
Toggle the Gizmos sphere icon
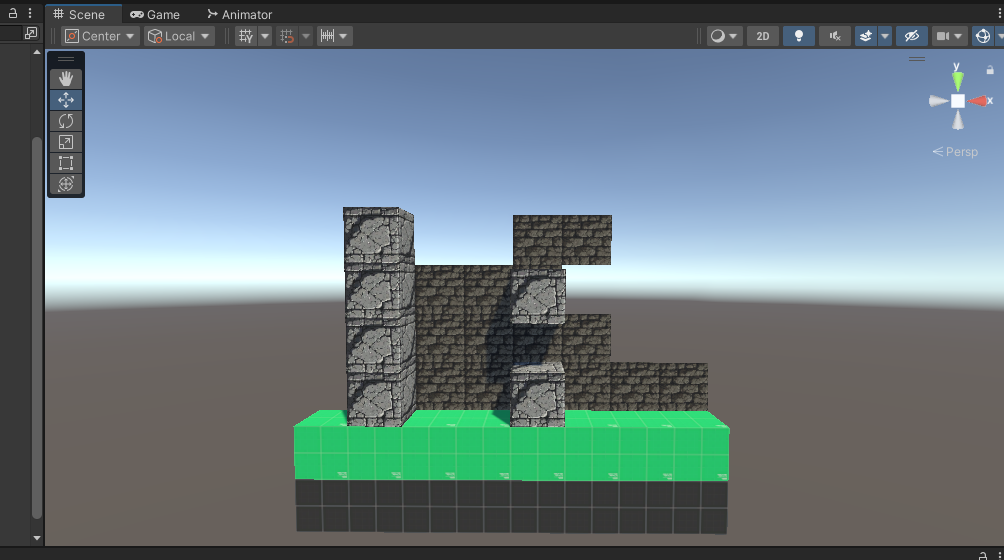click(x=982, y=36)
